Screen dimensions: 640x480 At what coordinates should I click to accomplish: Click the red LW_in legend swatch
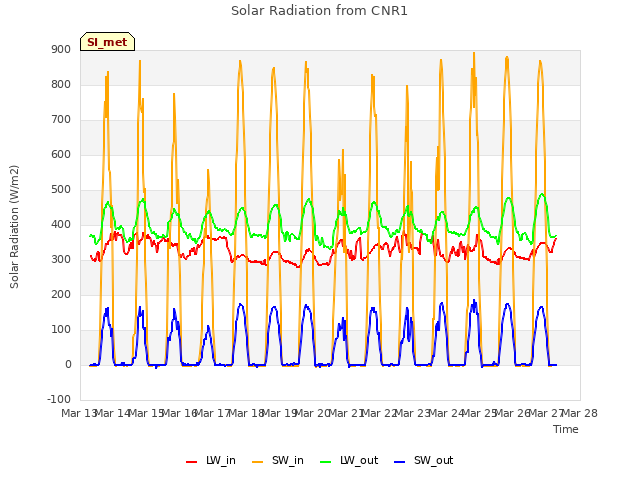191,462
